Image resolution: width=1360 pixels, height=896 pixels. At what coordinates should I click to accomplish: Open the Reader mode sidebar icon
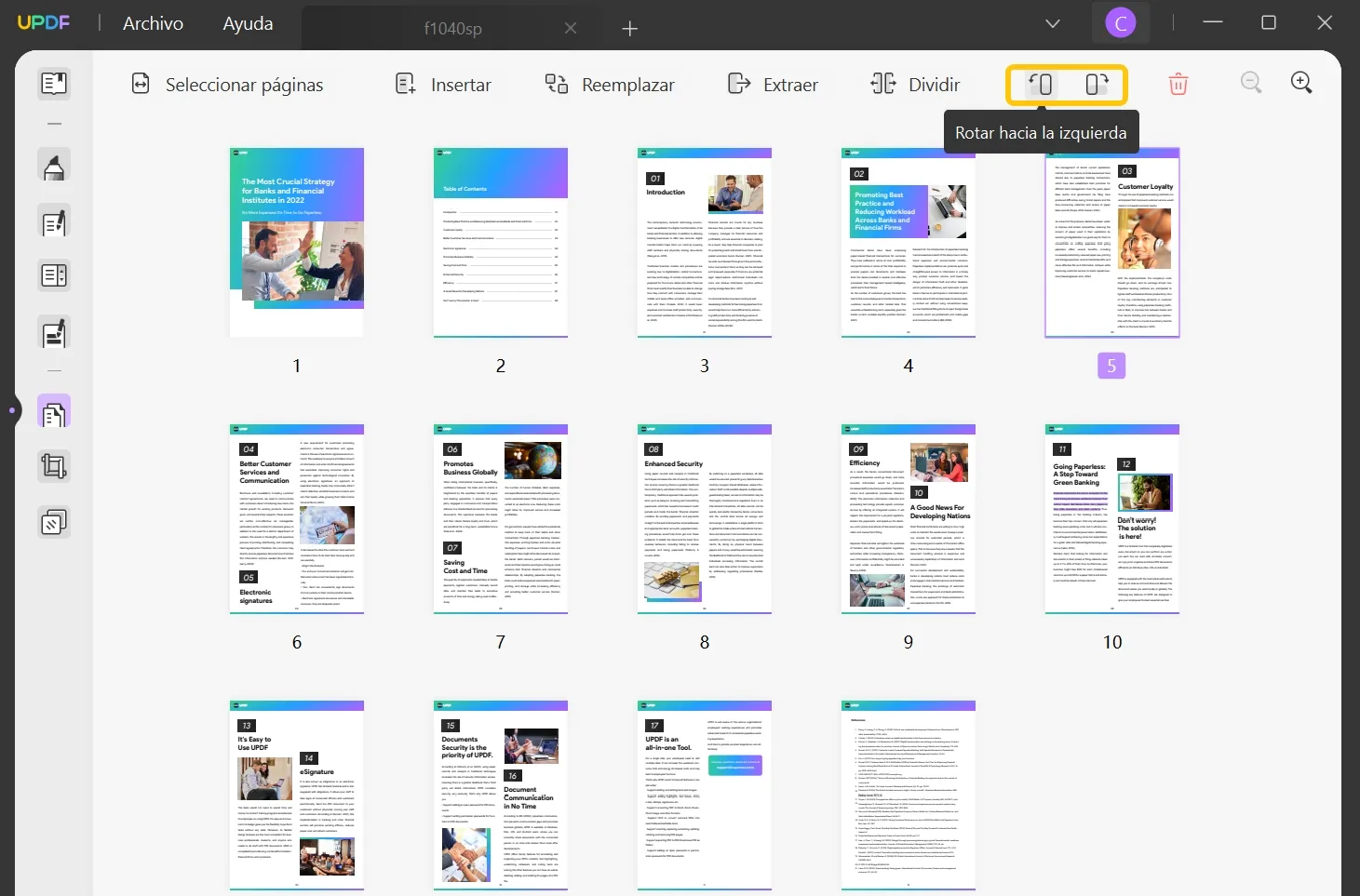coord(54,83)
